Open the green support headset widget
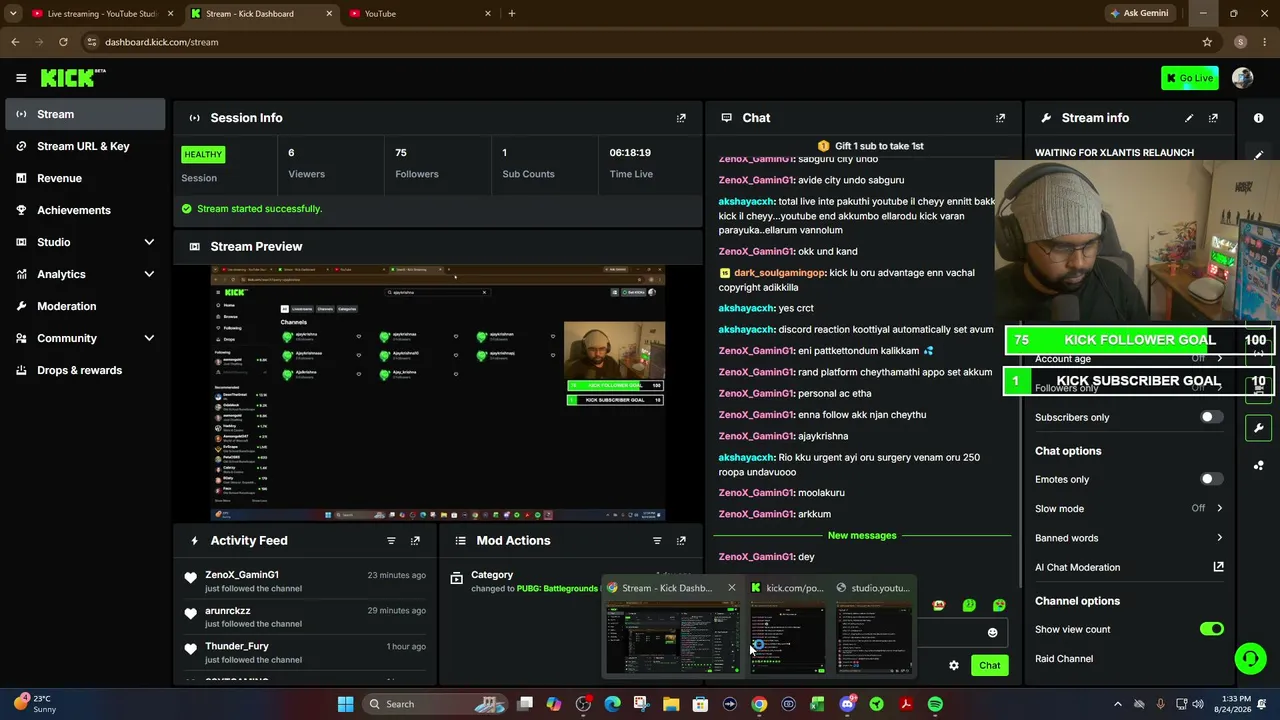Screen dimensions: 1280x720 (1250, 659)
